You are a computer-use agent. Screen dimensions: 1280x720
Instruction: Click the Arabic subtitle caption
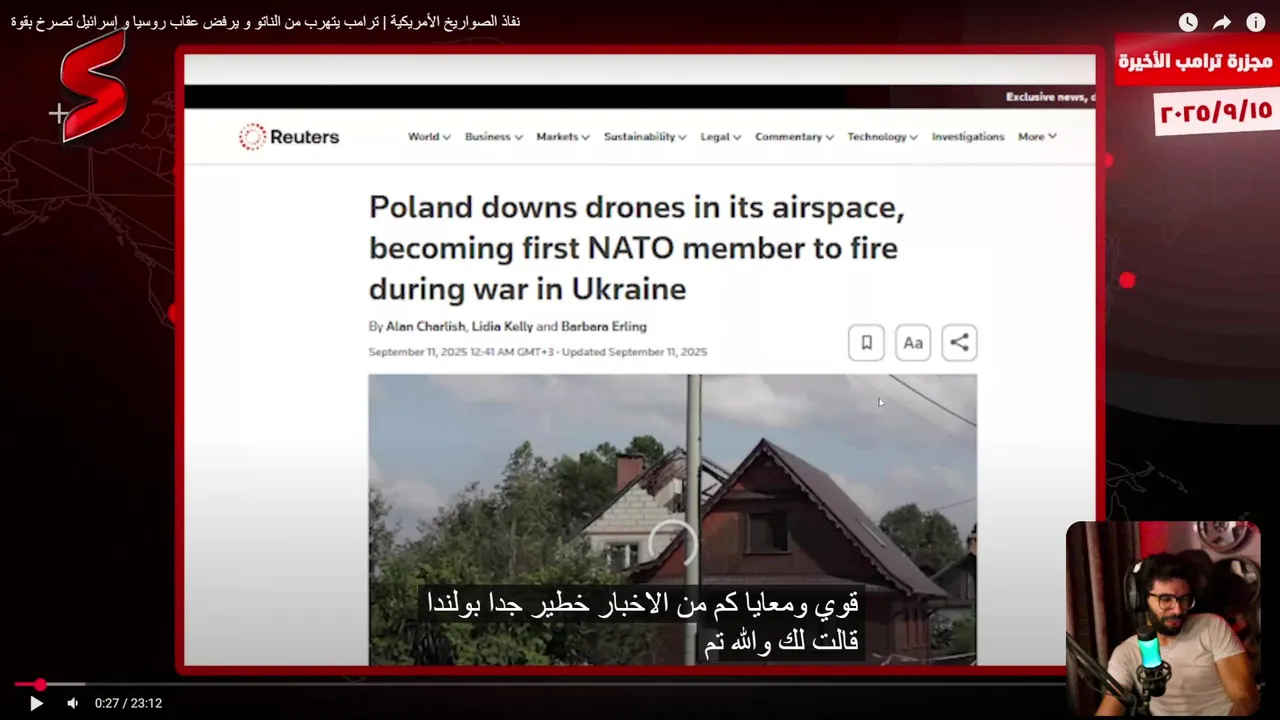coord(642,624)
